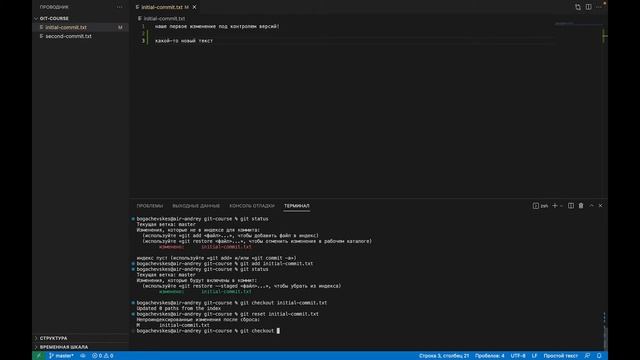Viewport: 640px width, 360px height.
Task: Open notifications bell in status bar
Action: tap(599, 356)
